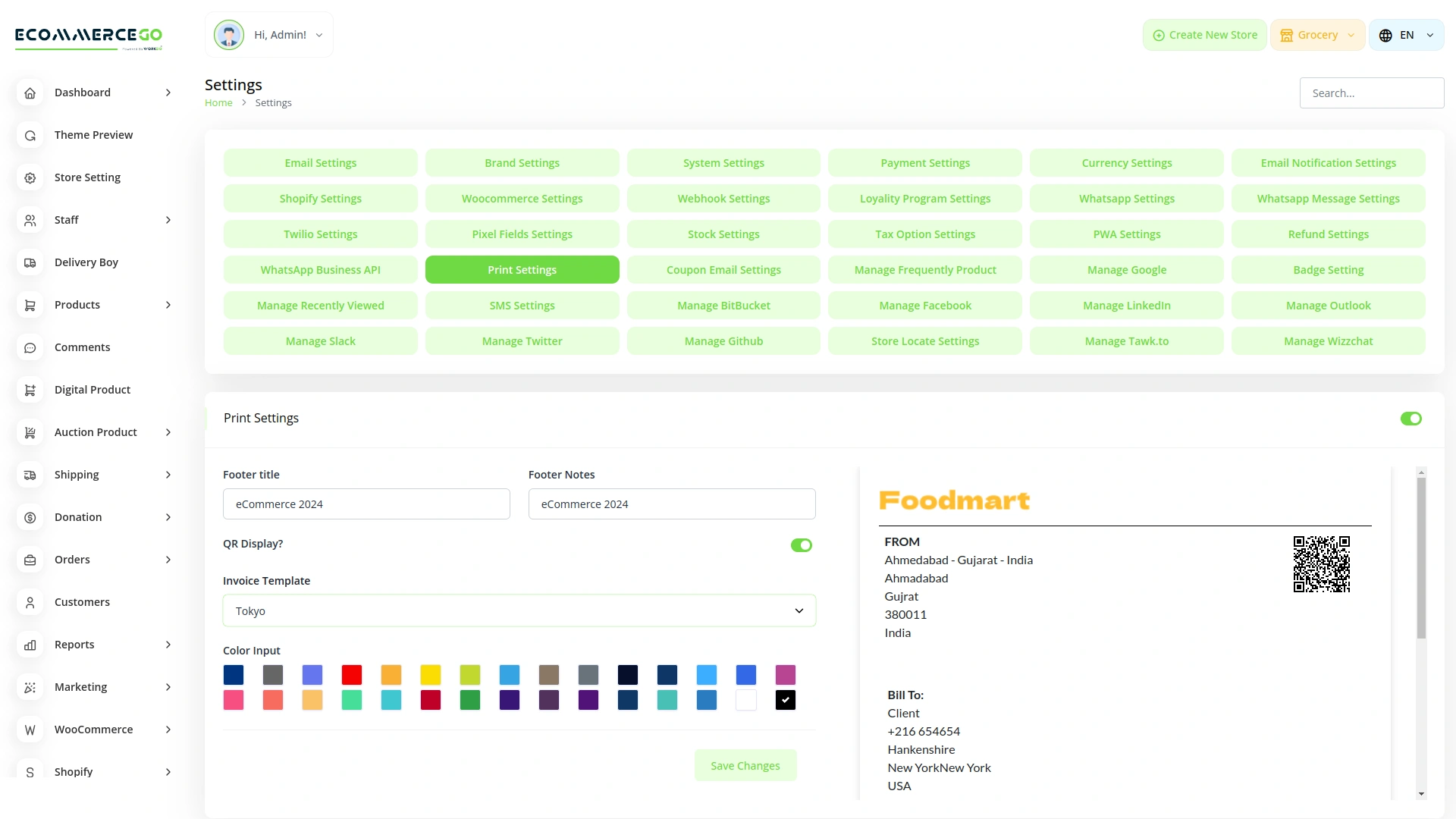Click the Marketing icon in sidebar
This screenshot has width=1456, height=819.
(x=30, y=687)
